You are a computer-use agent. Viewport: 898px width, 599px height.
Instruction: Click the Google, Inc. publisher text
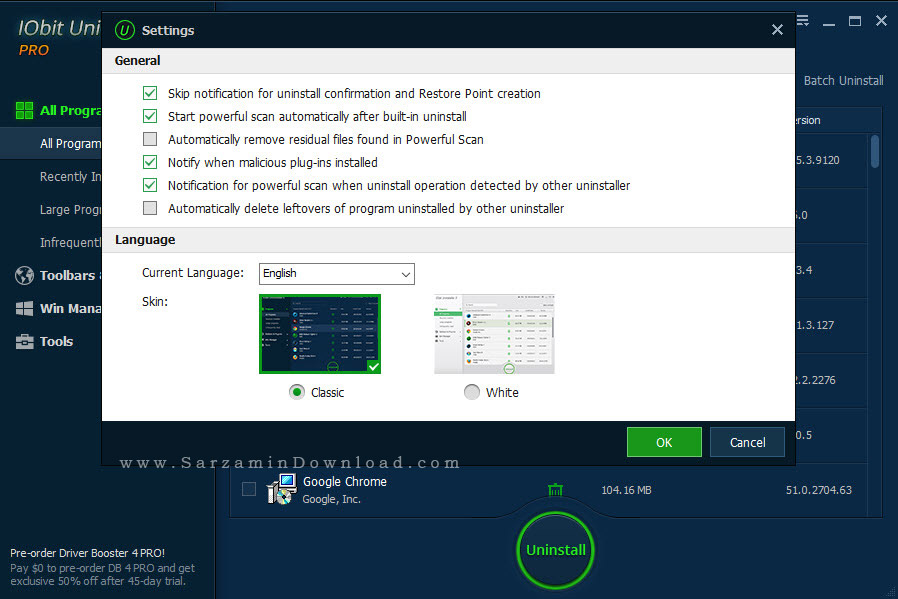tap(332, 499)
